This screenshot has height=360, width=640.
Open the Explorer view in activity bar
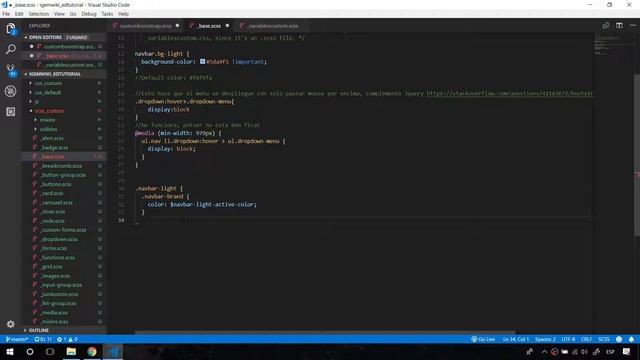[x=11, y=29]
